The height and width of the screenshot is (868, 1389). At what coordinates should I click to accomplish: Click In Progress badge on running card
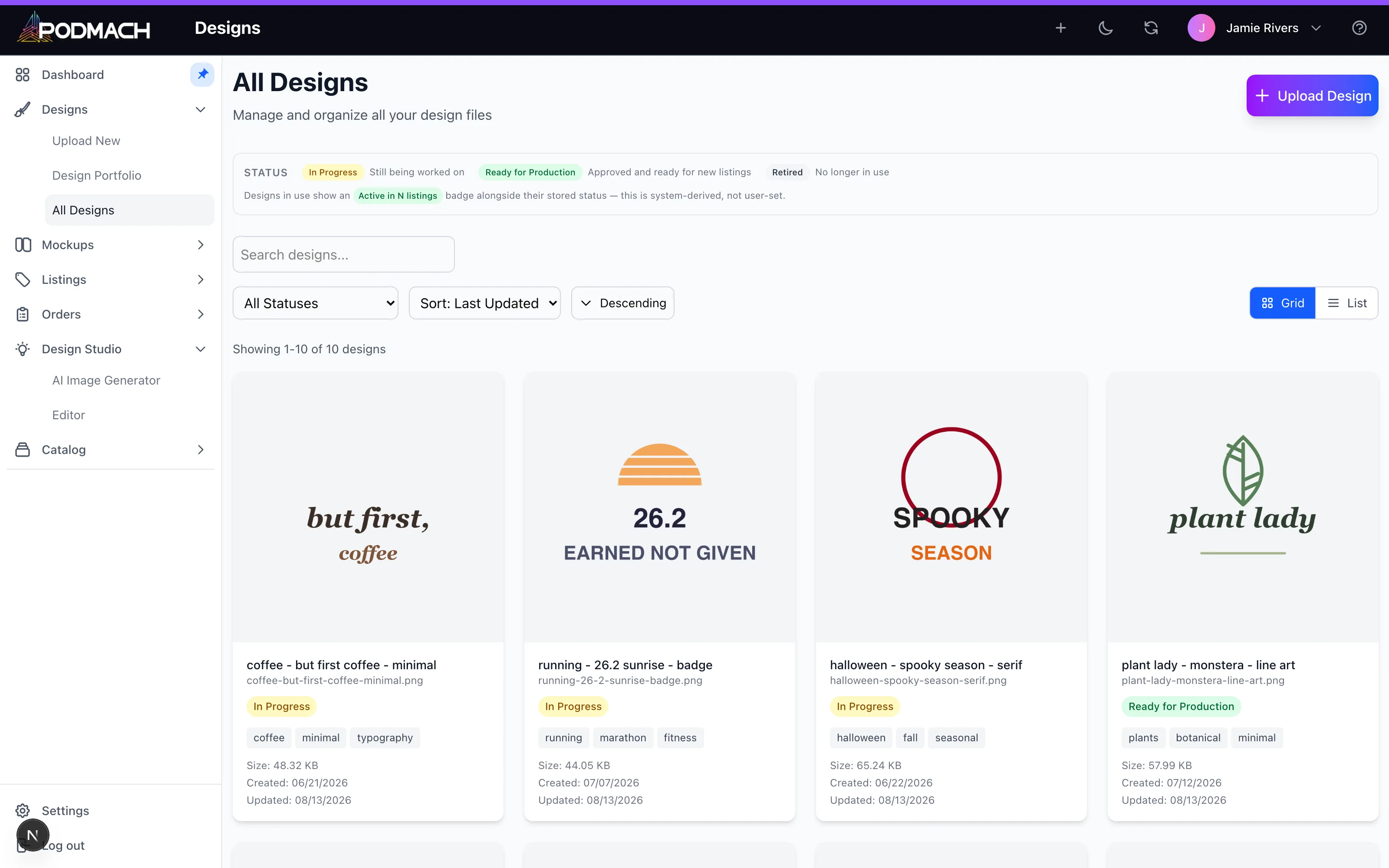573,706
